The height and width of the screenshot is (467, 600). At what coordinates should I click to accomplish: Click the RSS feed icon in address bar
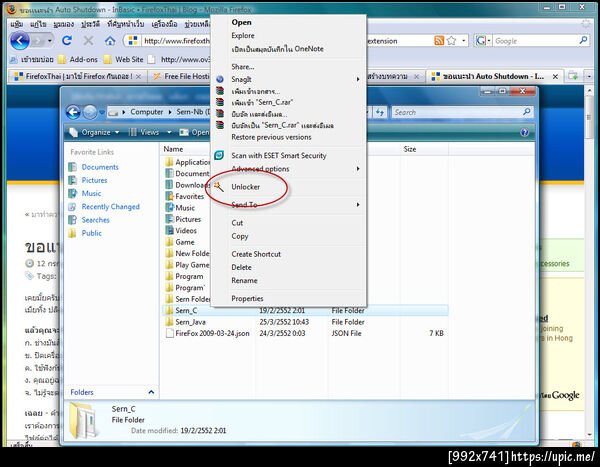[439, 40]
